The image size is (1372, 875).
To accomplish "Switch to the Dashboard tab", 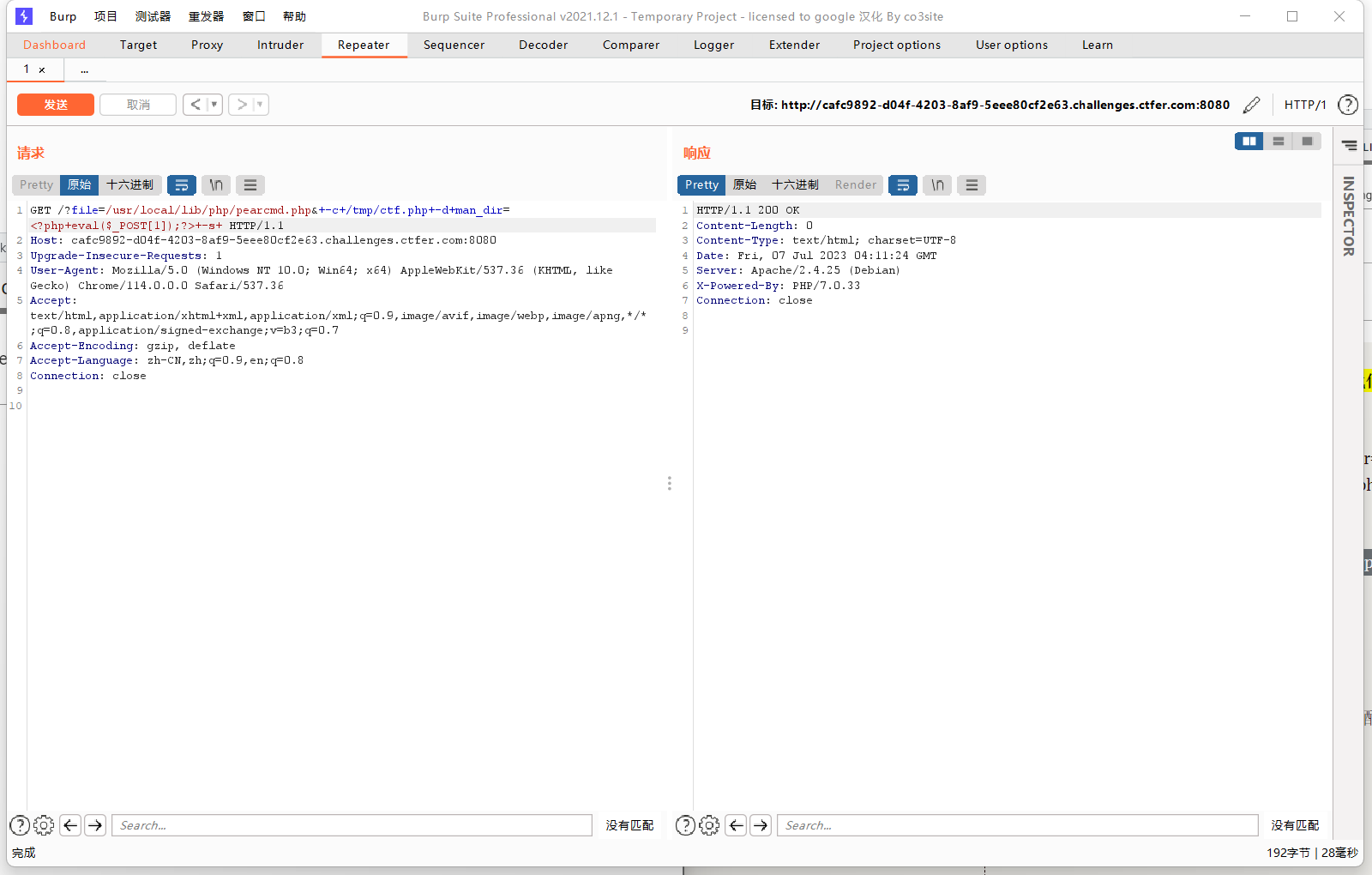I will pos(54,45).
